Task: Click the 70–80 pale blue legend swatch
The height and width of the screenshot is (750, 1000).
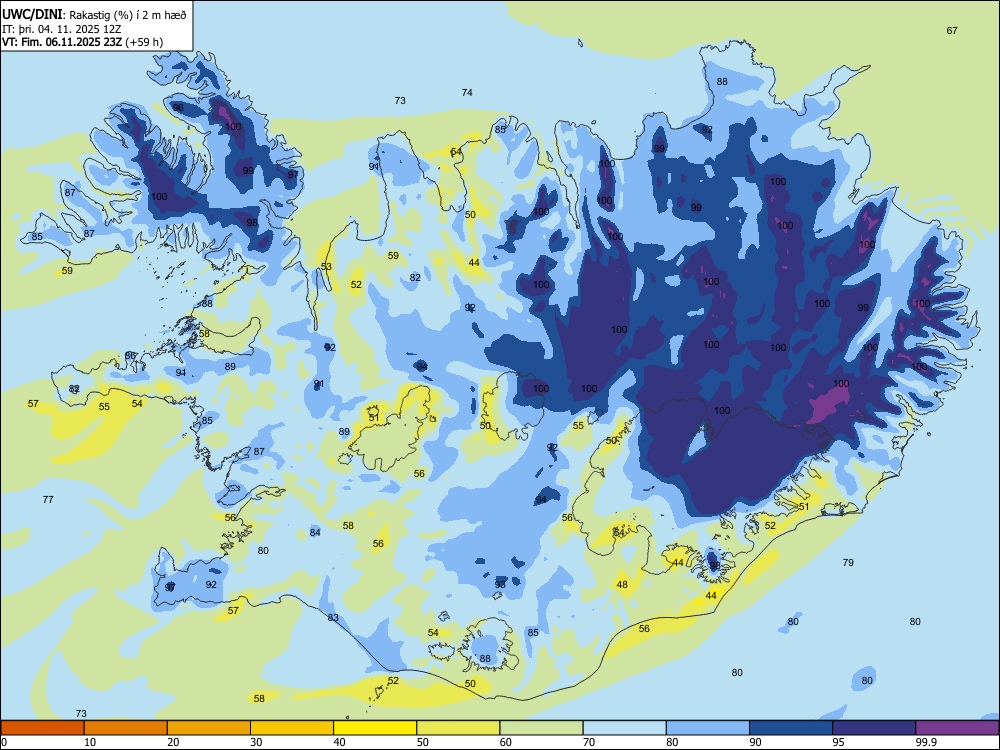Action: [624, 728]
